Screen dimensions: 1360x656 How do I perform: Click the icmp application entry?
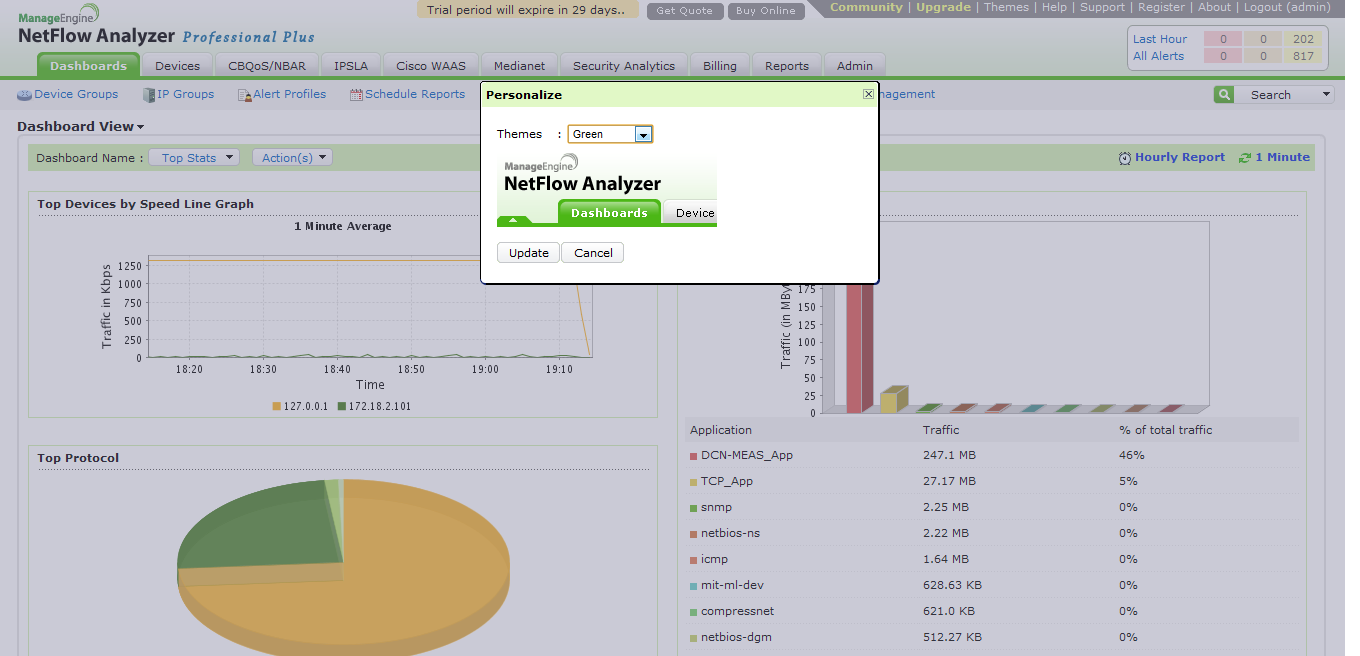click(715, 559)
